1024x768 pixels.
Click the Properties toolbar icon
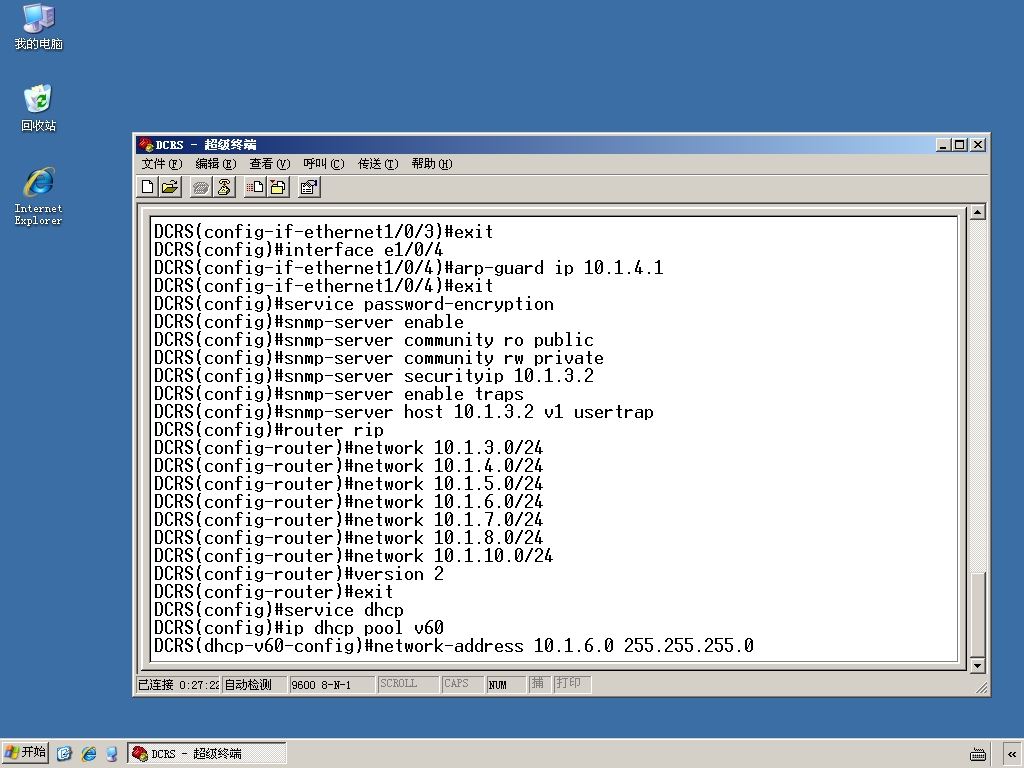click(309, 187)
